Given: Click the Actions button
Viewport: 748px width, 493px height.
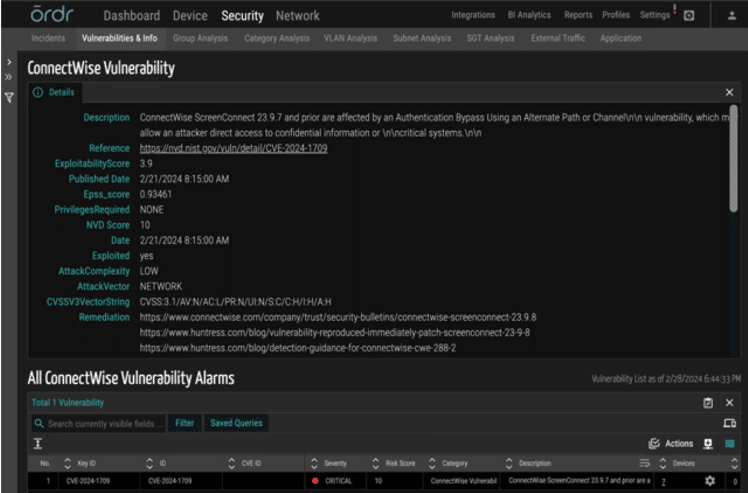Looking at the screenshot, I should pyautogui.click(x=679, y=444).
